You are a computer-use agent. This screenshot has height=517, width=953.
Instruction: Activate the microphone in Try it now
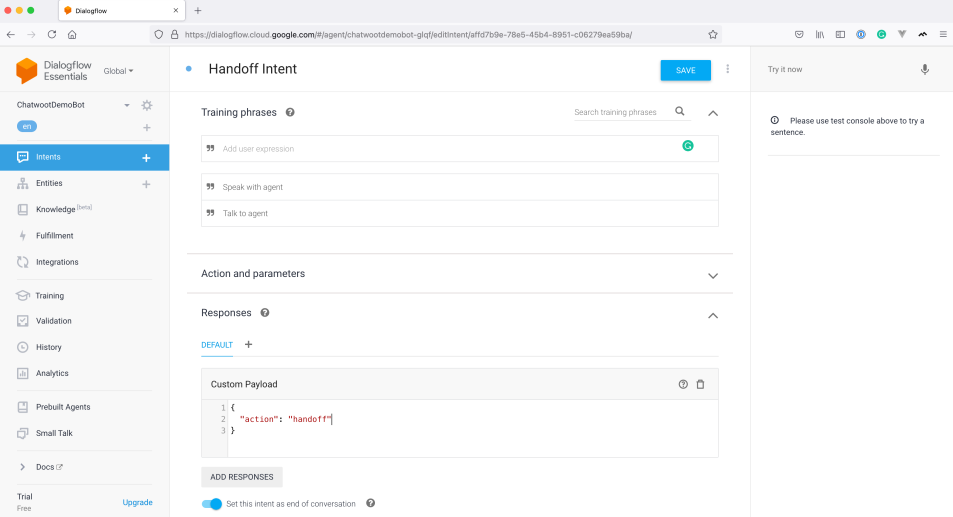(x=924, y=69)
